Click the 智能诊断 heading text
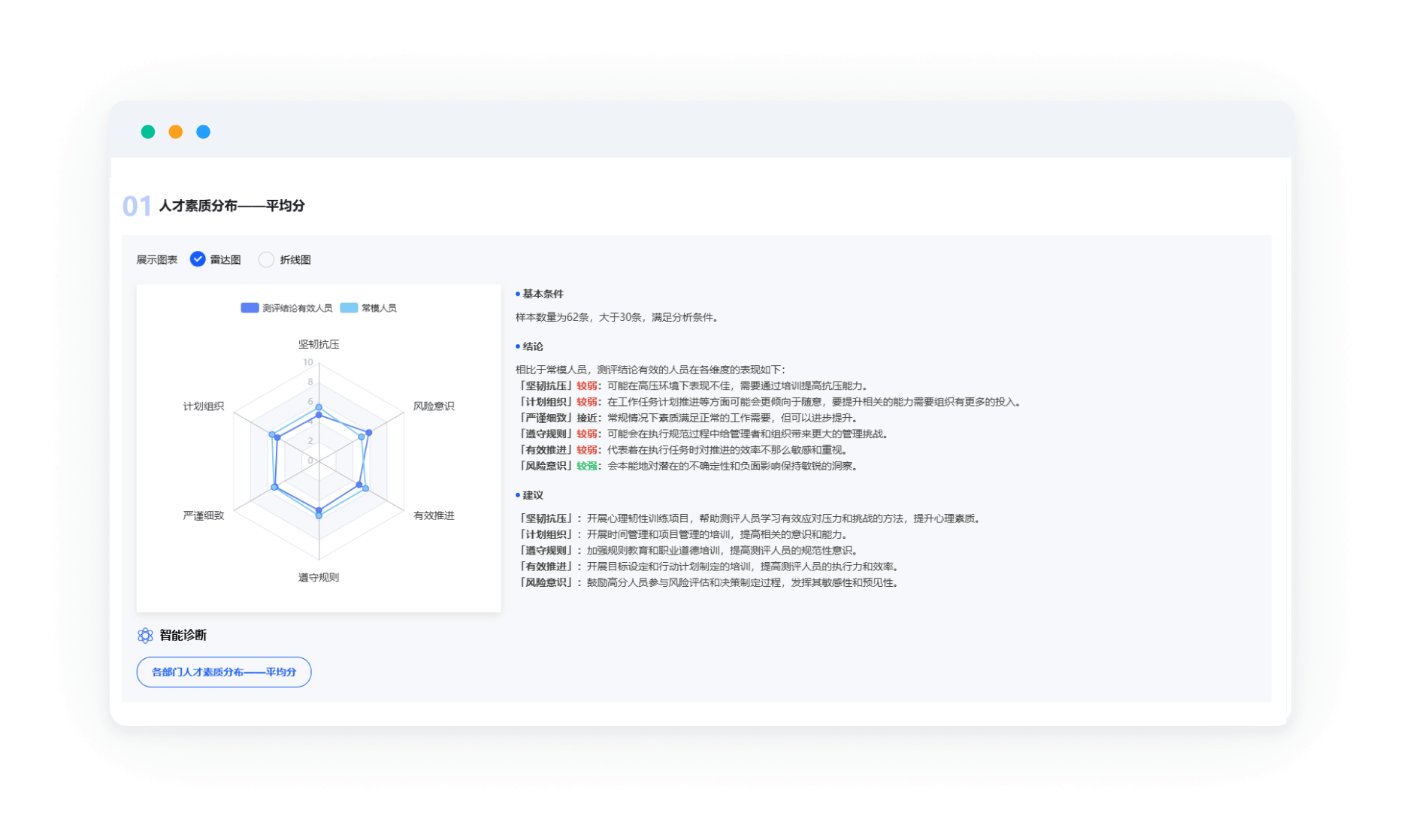Screen dimensions: 1401x840 [183, 636]
